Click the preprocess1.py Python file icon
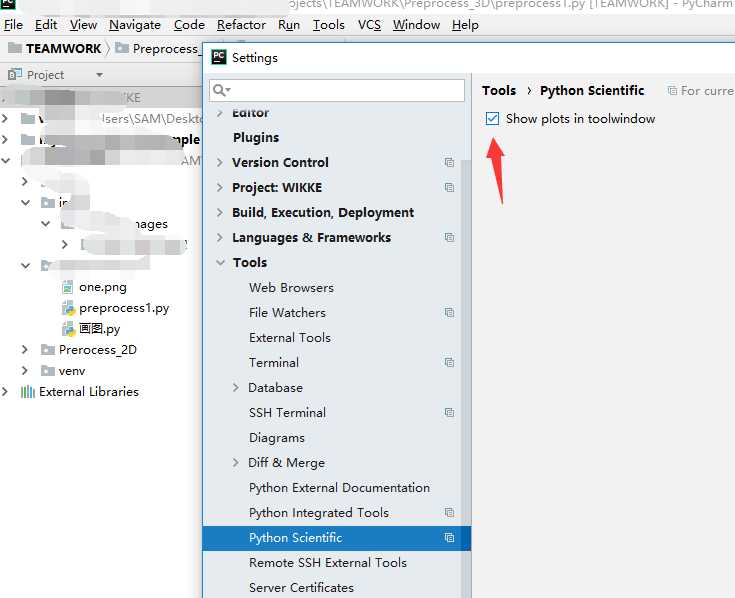Viewport: 735px width, 598px height. click(x=68, y=308)
